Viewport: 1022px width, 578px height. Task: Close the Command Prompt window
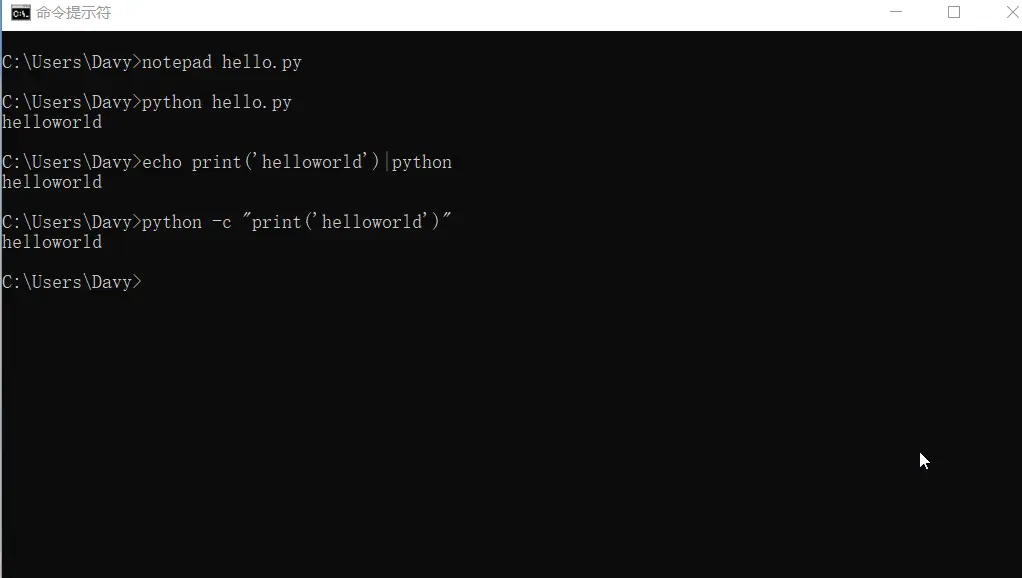(x=1010, y=12)
